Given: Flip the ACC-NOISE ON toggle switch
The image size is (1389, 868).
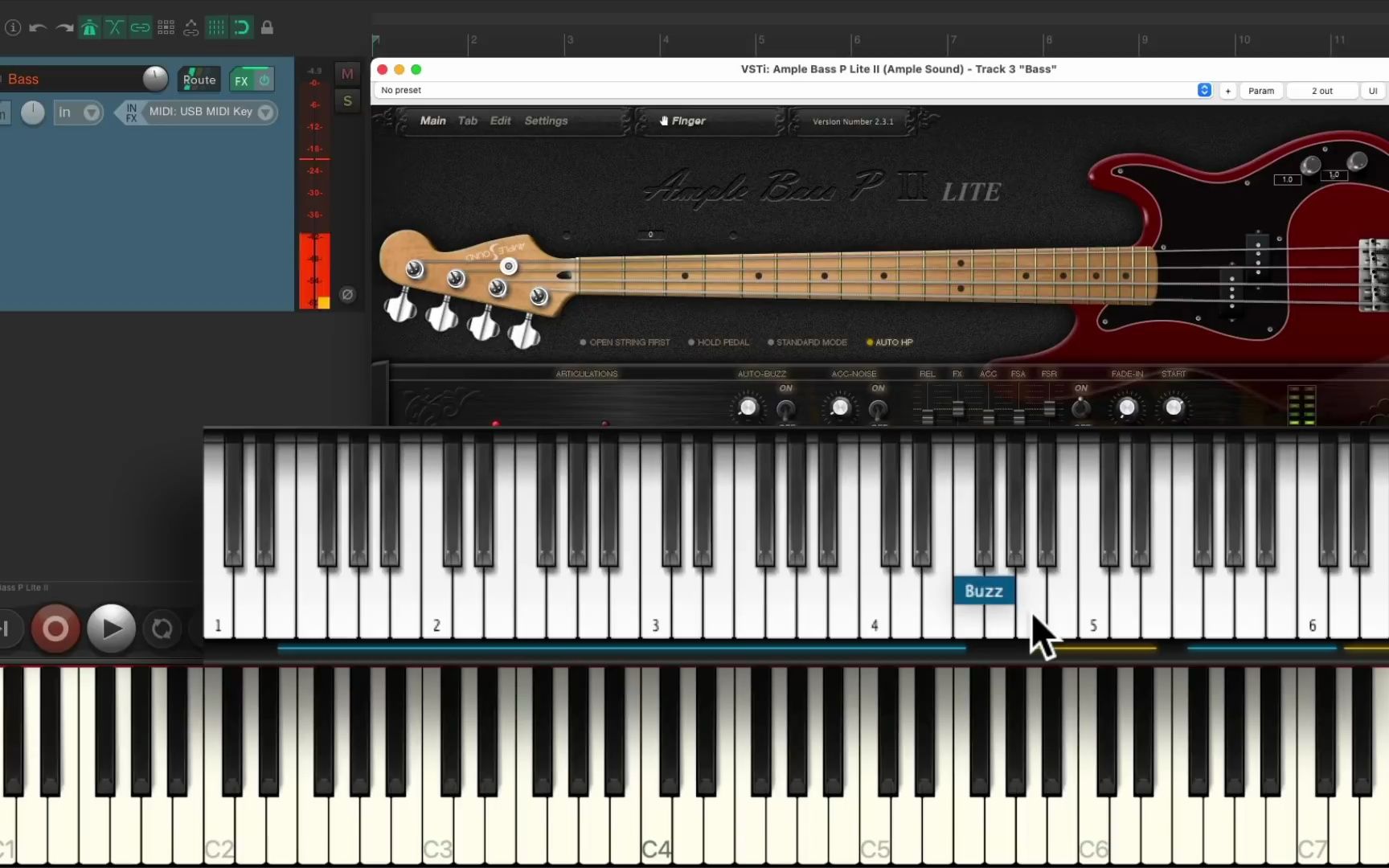Looking at the screenshot, I should tap(878, 407).
